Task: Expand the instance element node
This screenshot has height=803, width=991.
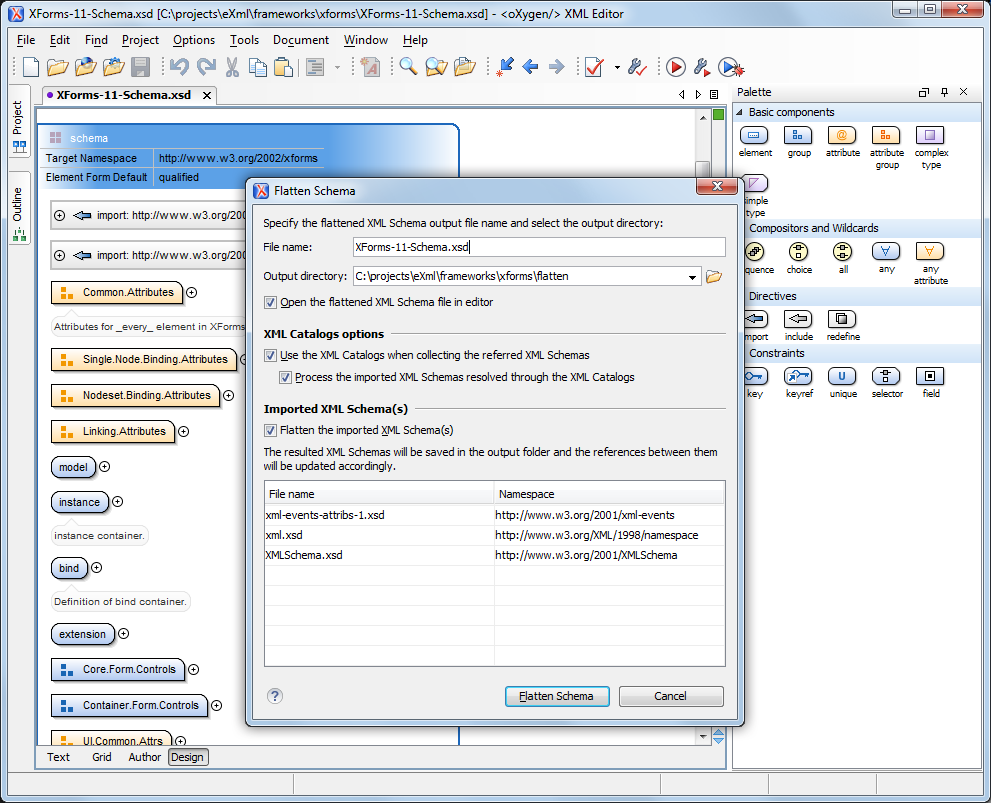Action: [x=118, y=502]
